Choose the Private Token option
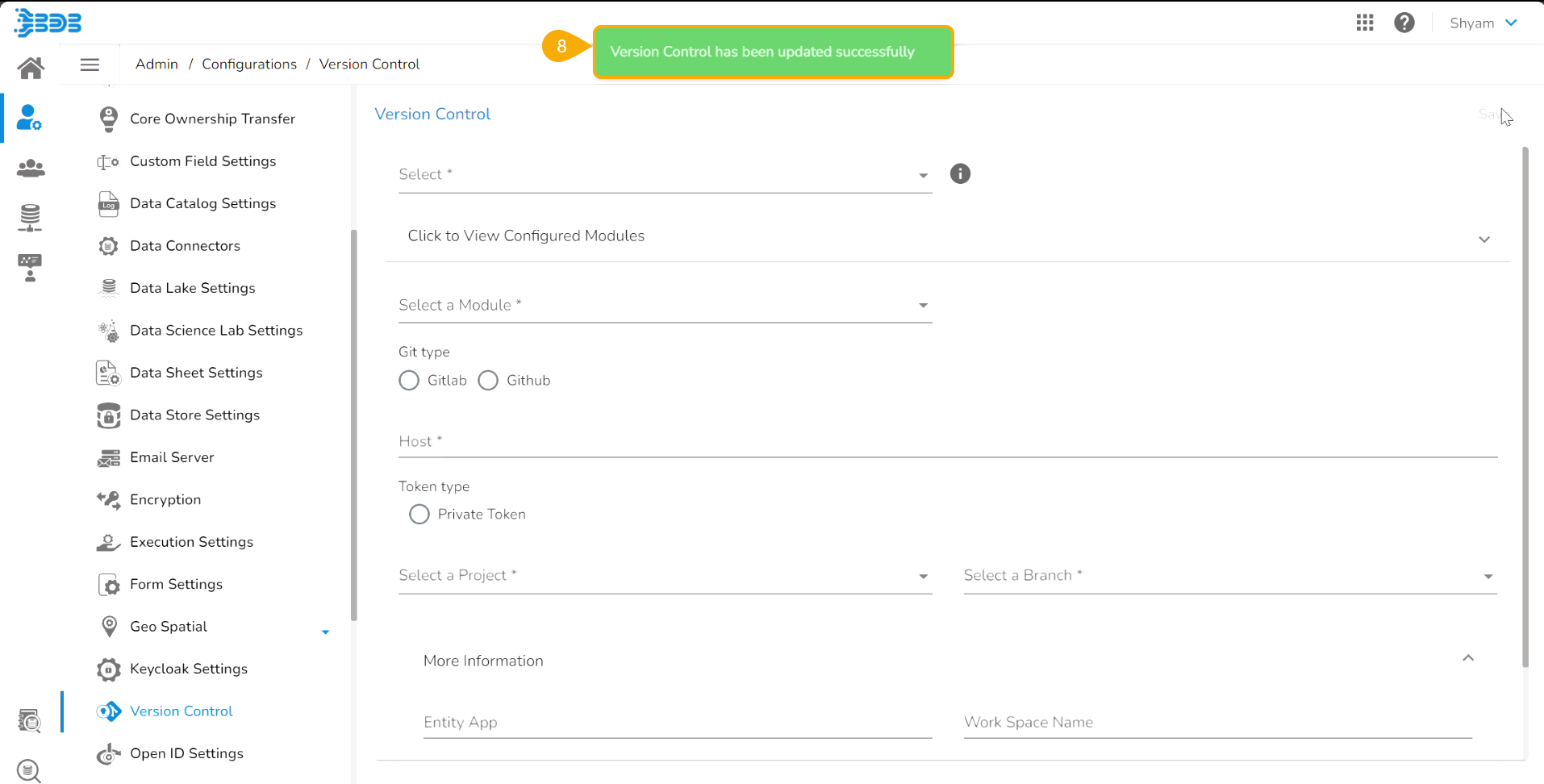The height and width of the screenshot is (784, 1544). [x=419, y=515]
